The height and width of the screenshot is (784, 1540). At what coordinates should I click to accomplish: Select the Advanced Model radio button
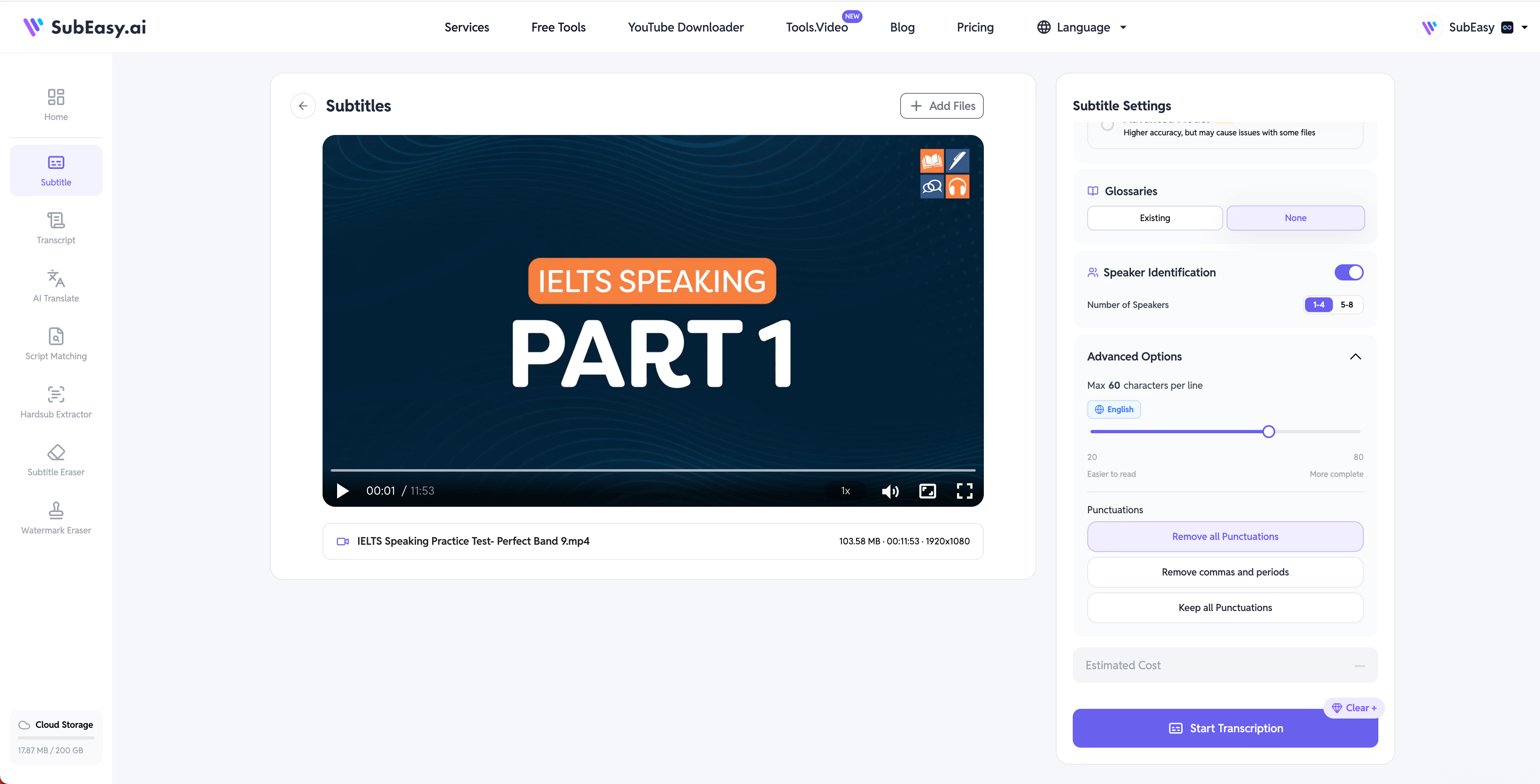[1107, 124]
